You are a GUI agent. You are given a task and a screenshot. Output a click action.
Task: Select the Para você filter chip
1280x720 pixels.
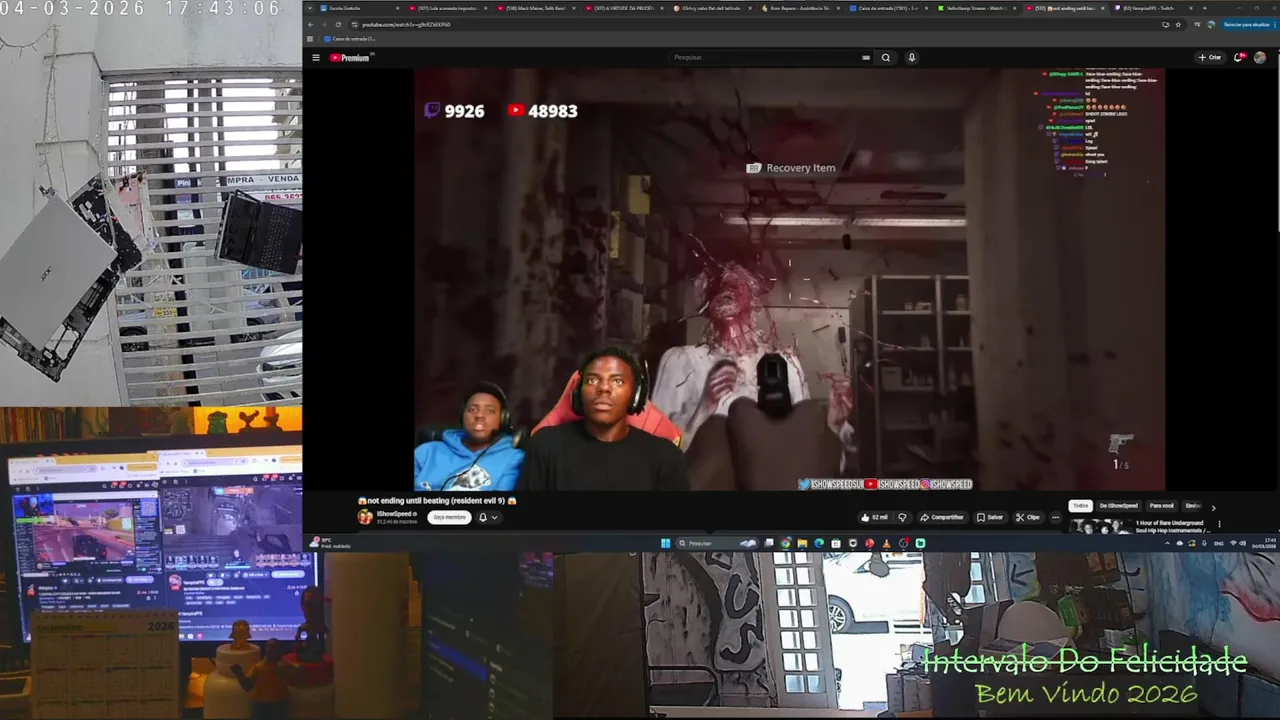pos(1161,506)
